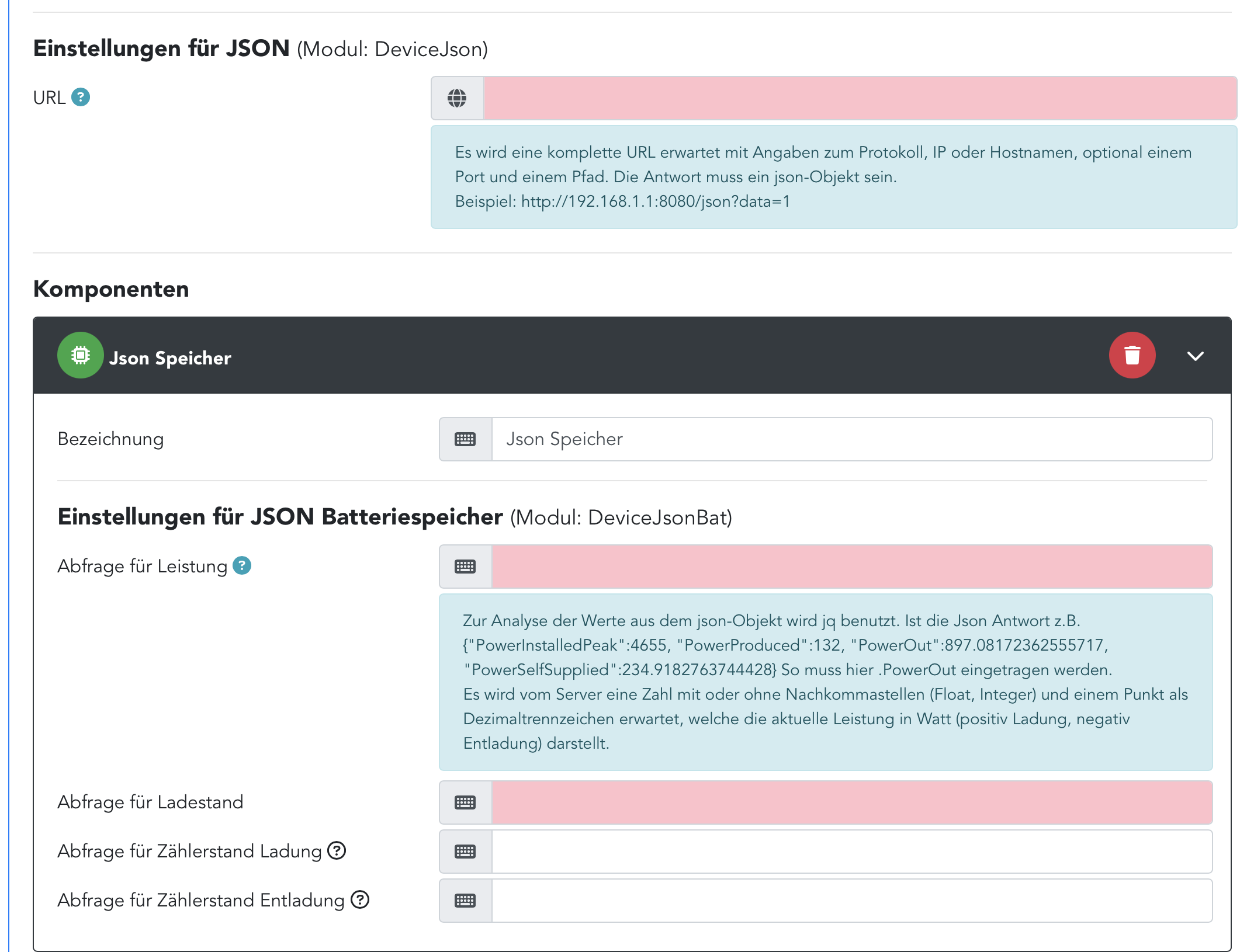The image size is (1247, 952).
Task: Click keyboard icon next to Bezeichnung field
Action: coord(465,439)
